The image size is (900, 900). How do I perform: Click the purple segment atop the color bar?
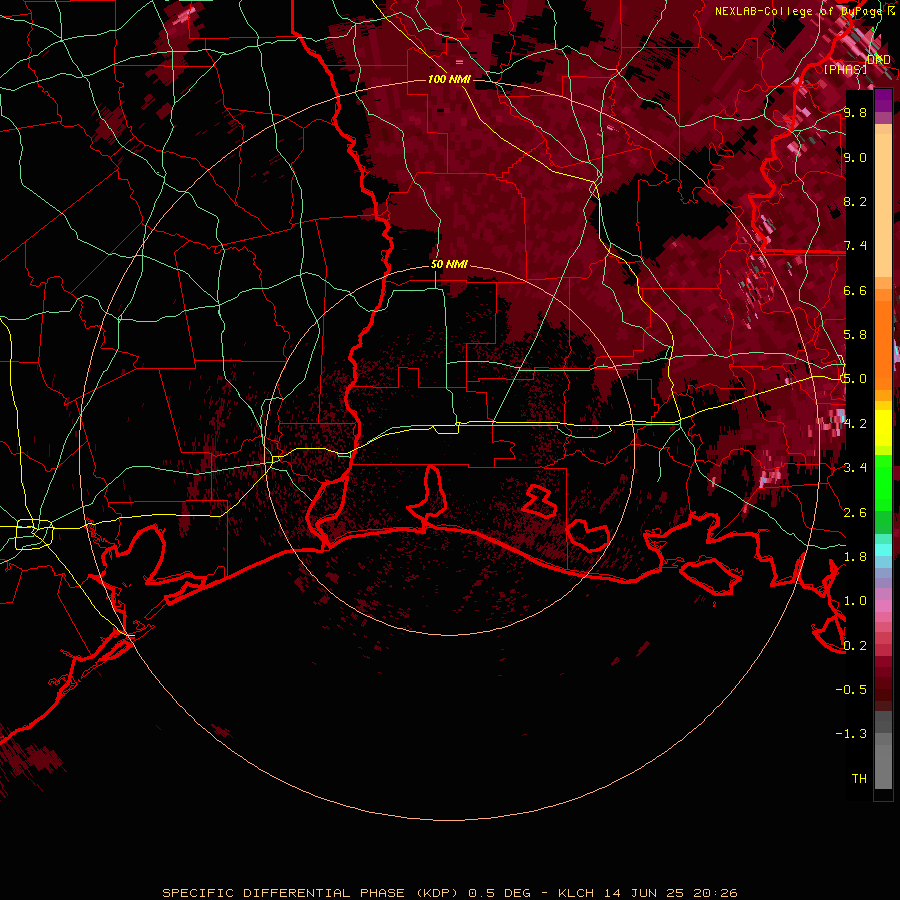(883, 101)
